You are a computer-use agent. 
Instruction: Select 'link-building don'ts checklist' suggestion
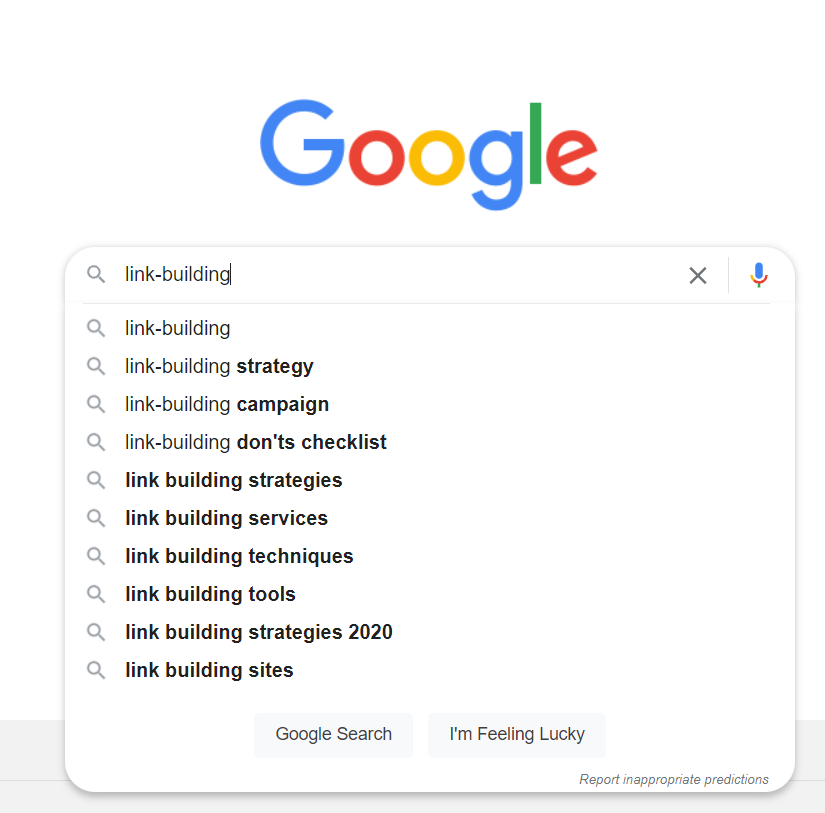tap(256, 442)
